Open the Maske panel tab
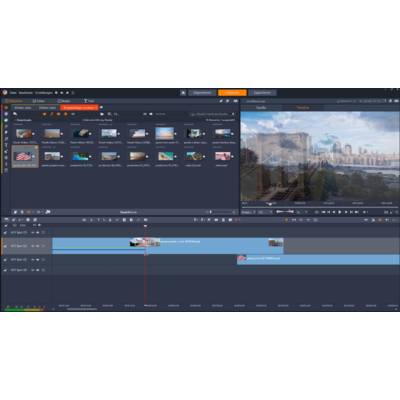 [64, 101]
